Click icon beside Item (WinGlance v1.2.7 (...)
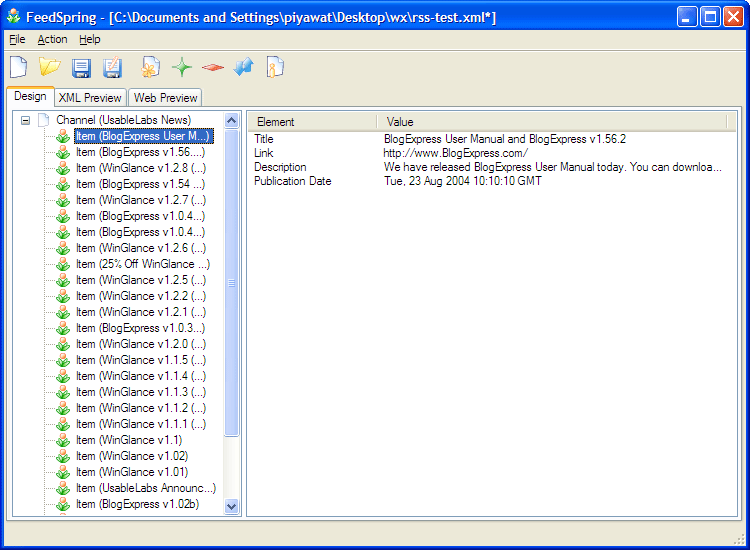The image size is (750, 550). [63, 200]
